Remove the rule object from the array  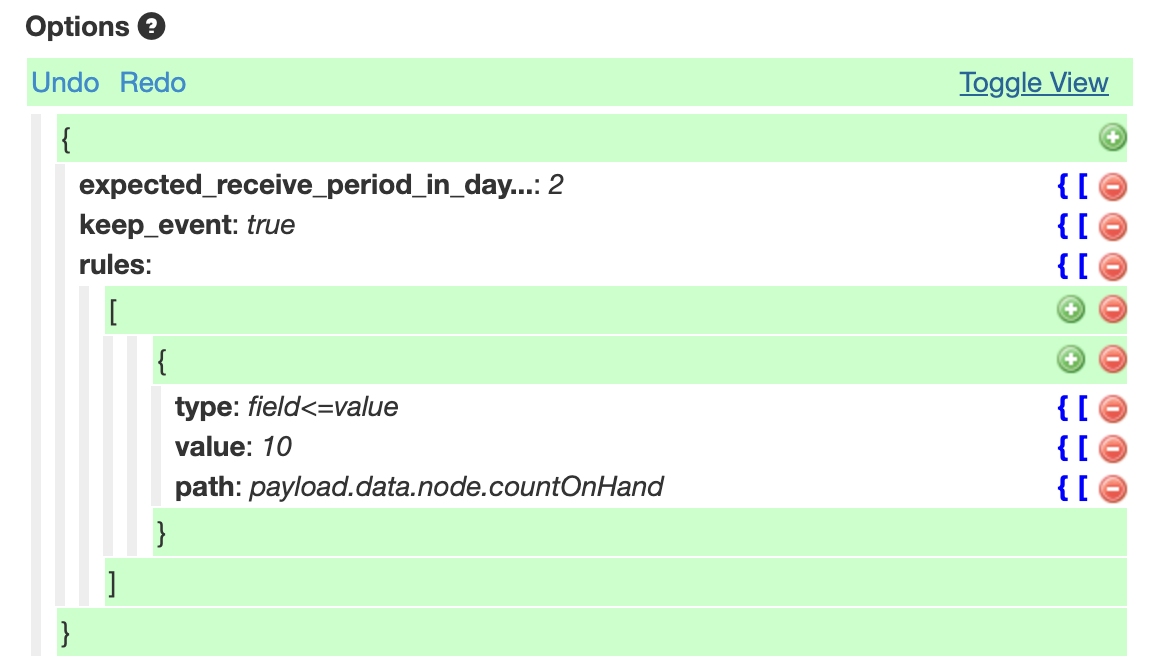coord(1113,359)
